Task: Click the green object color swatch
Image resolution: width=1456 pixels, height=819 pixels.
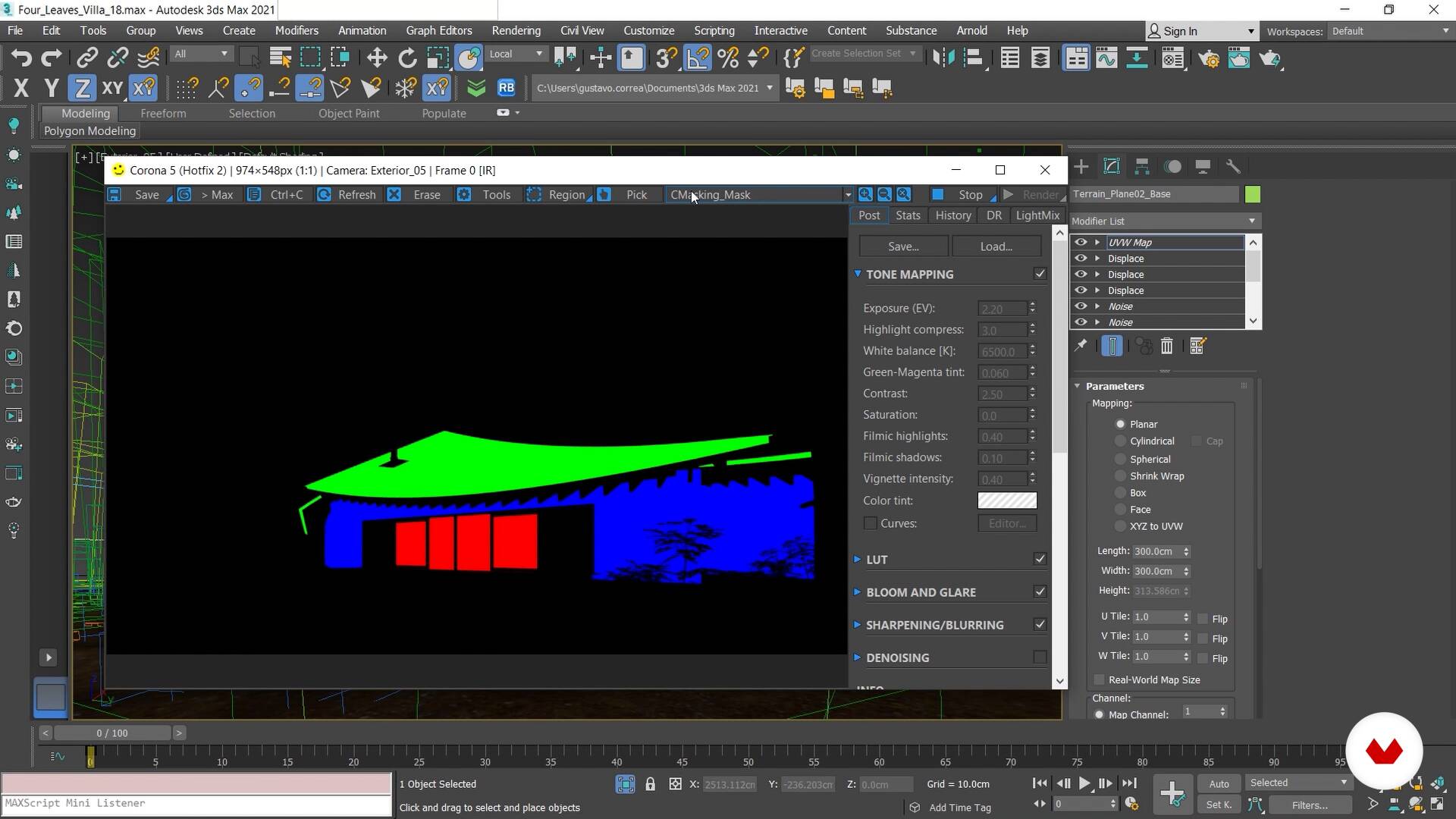Action: [x=1253, y=194]
